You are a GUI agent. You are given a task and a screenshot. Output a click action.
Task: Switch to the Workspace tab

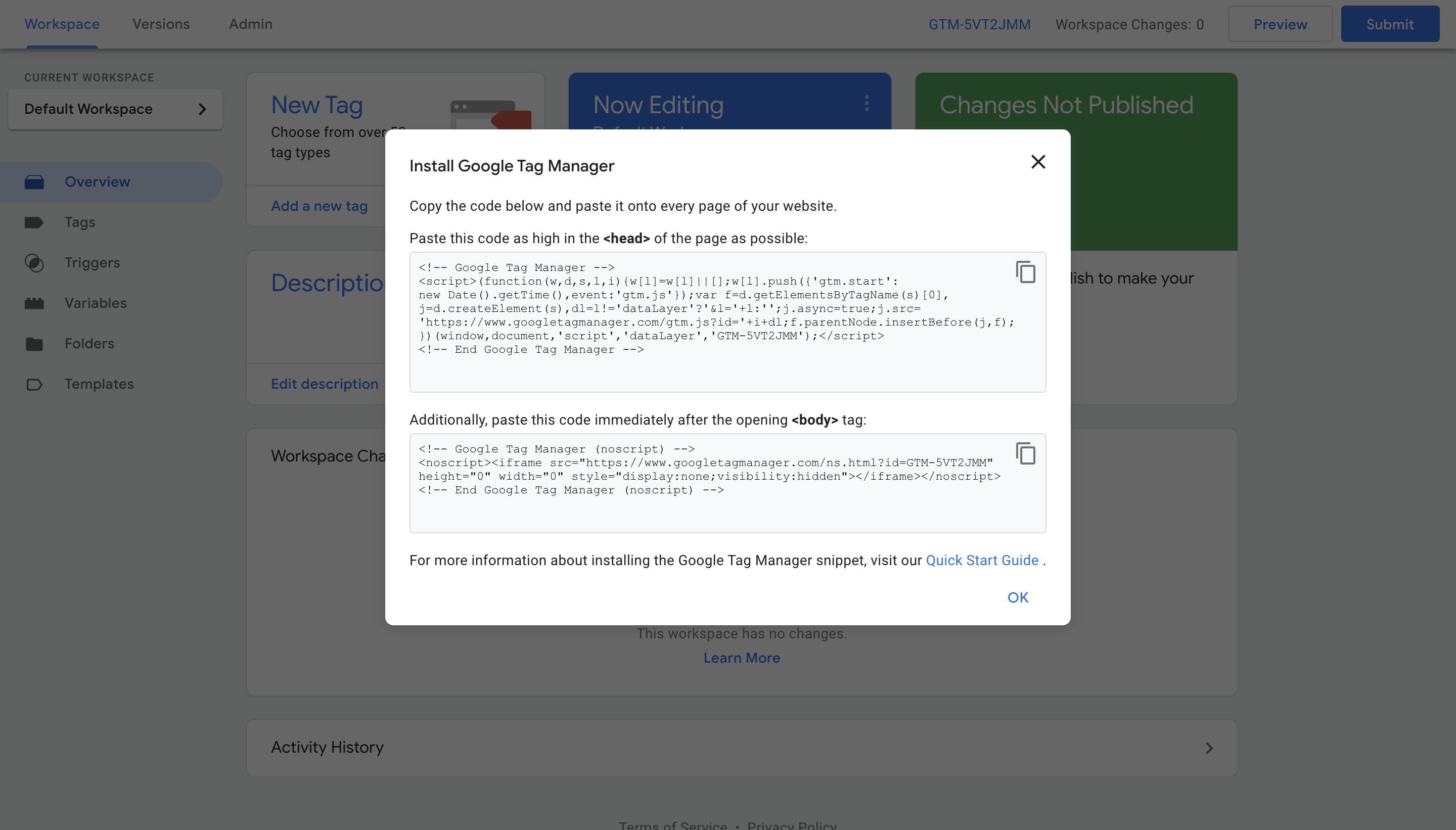click(62, 24)
